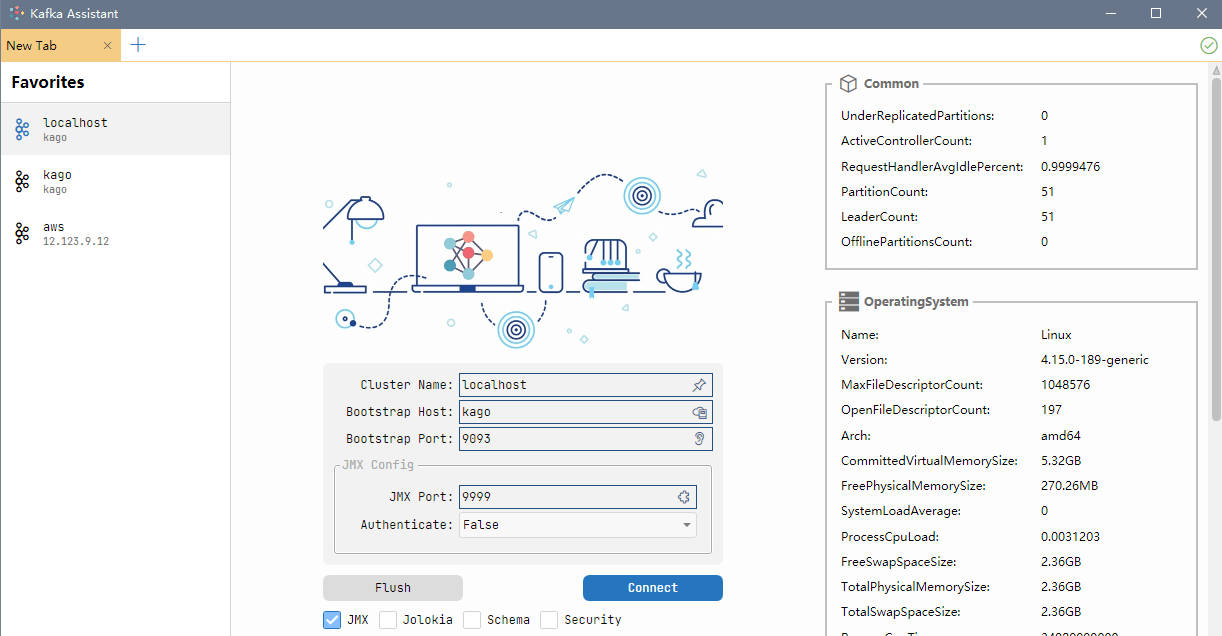
Task: Click the green checkmark status icon
Action: [1208, 45]
